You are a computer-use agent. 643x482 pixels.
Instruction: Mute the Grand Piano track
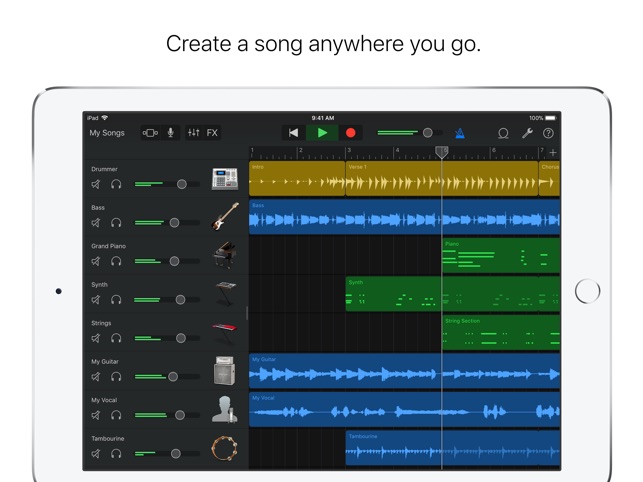(x=96, y=261)
